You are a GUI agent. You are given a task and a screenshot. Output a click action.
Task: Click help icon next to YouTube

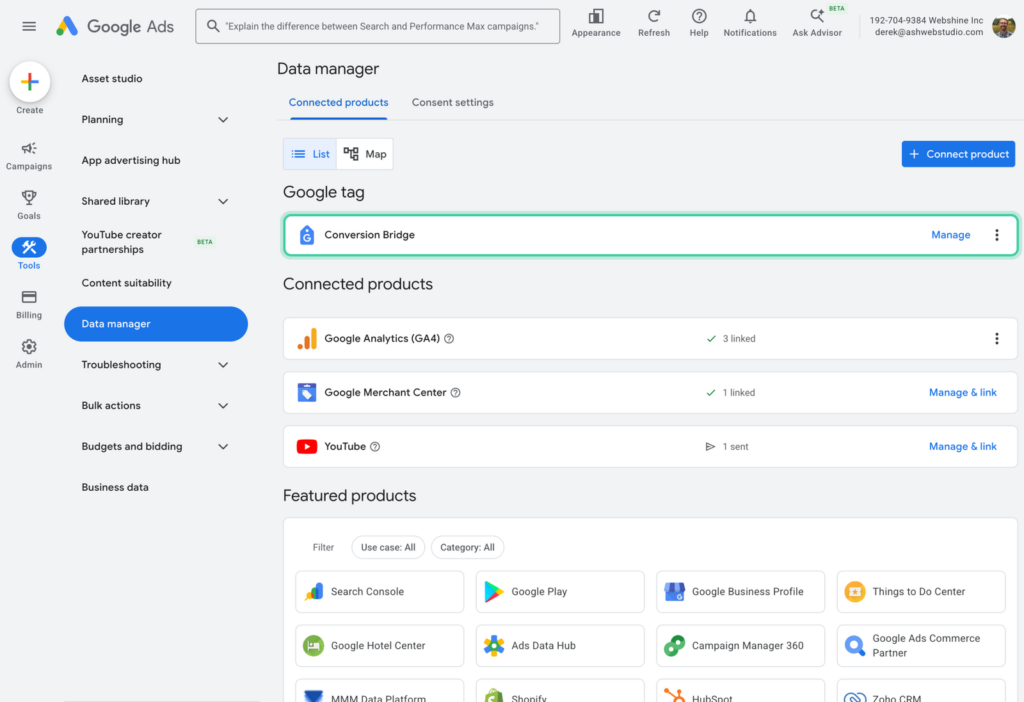[x=375, y=447]
